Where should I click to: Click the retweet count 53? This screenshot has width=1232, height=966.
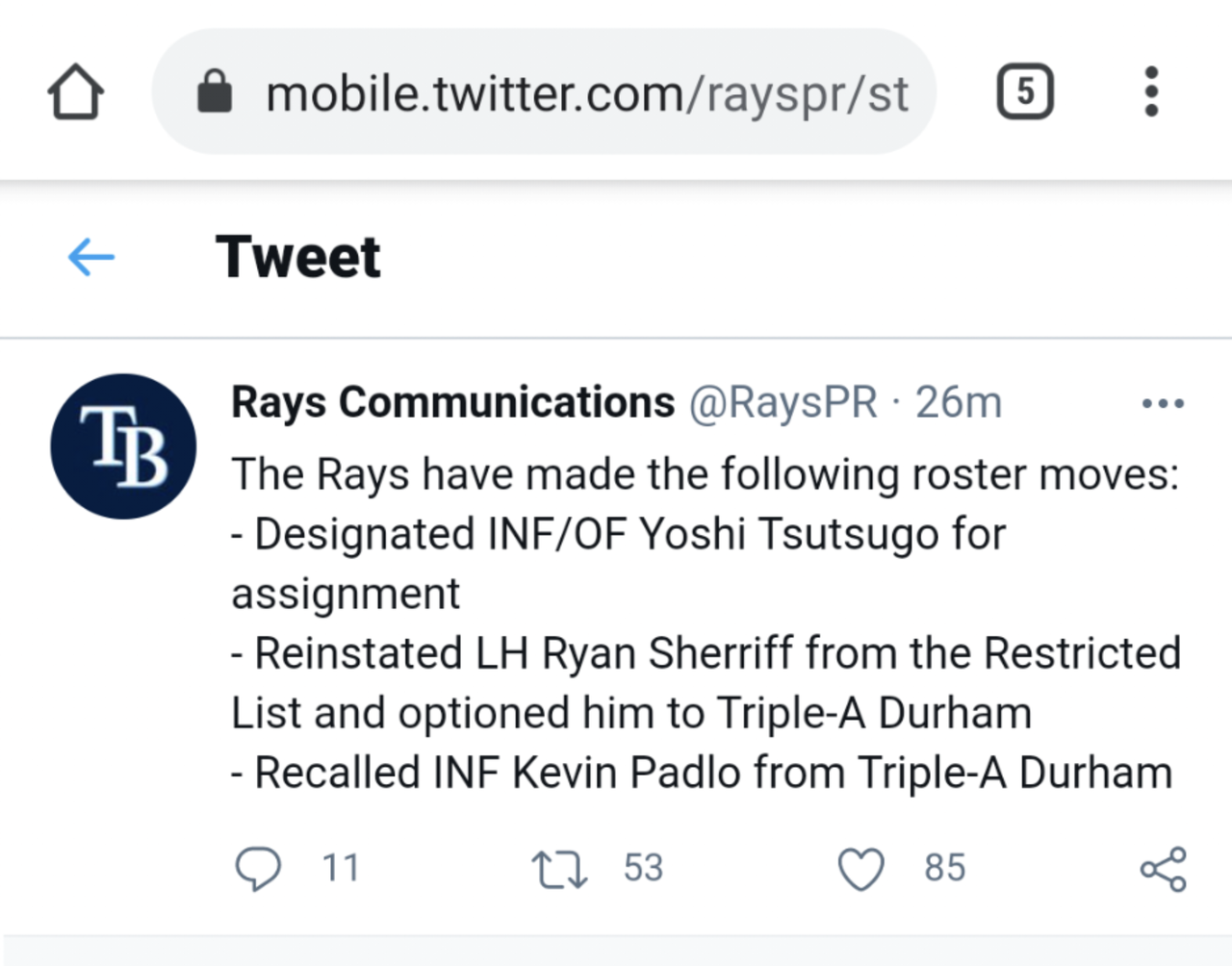(x=643, y=868)
